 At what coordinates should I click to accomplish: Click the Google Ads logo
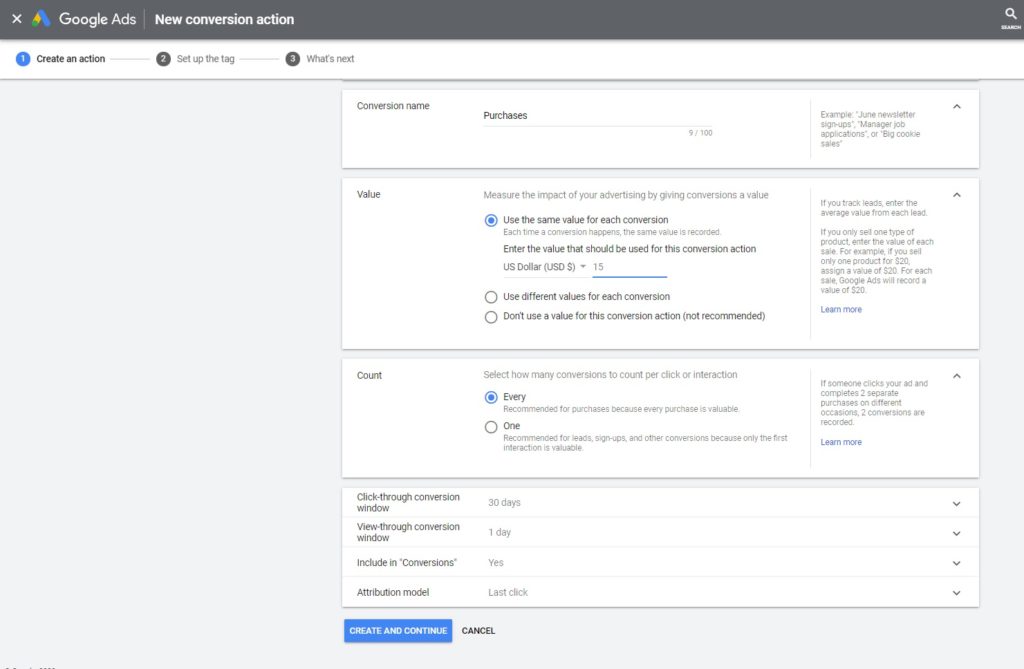tap(83, 18)
